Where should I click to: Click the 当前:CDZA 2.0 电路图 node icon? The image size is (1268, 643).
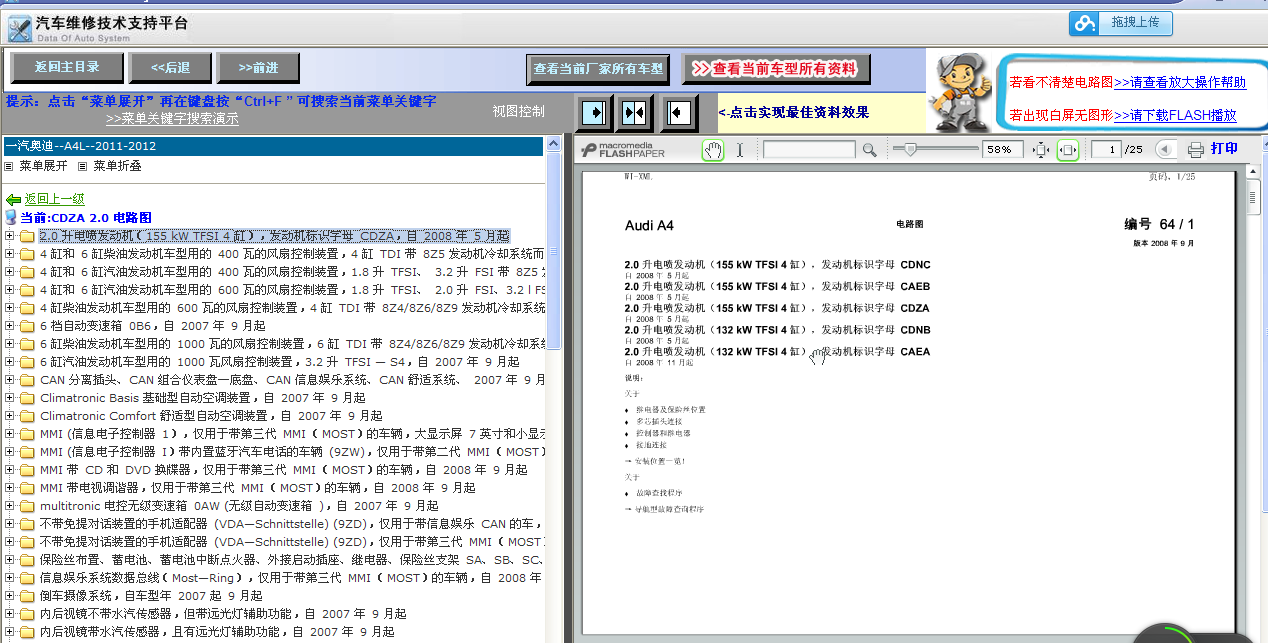click(11, 217)
